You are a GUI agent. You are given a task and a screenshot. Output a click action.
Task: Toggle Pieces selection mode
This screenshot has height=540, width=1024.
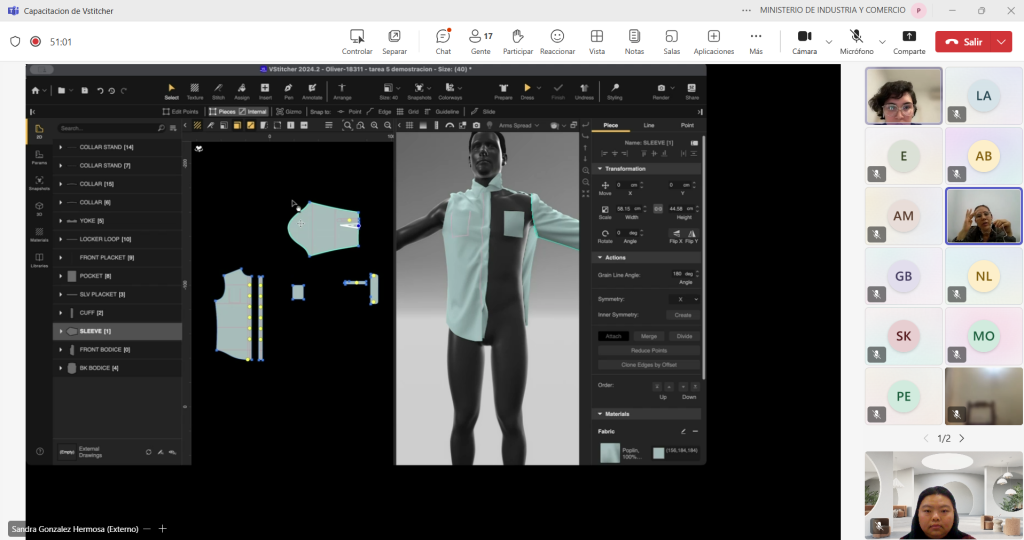223,112
